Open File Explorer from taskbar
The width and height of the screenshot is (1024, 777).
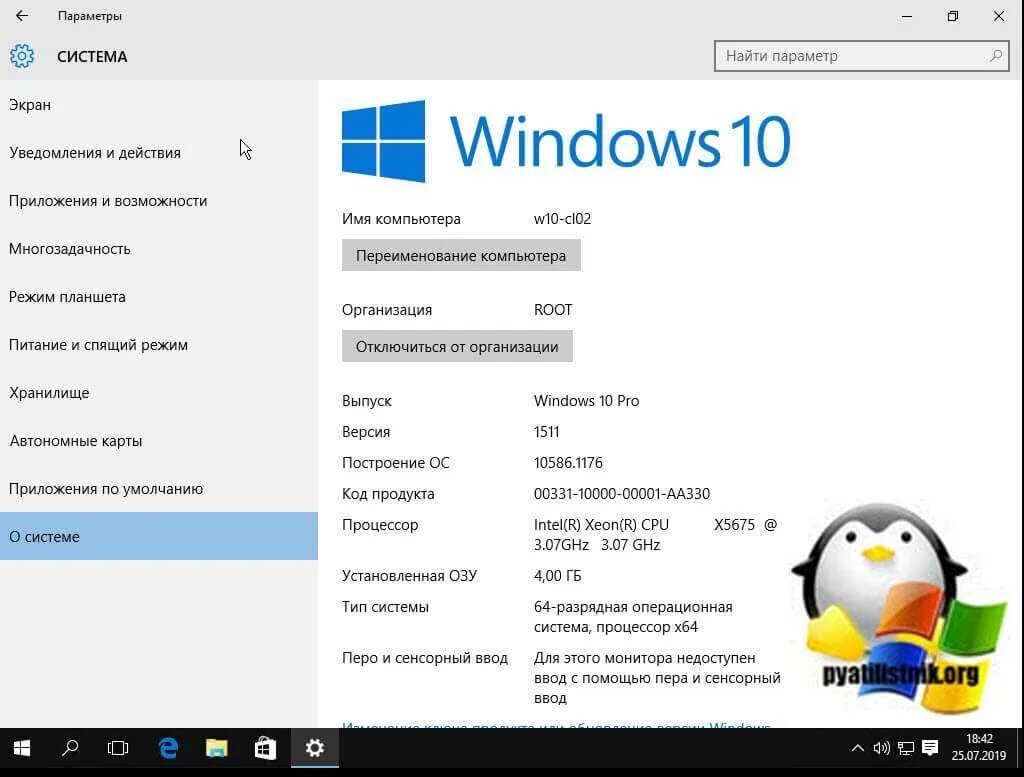point(216,748)
